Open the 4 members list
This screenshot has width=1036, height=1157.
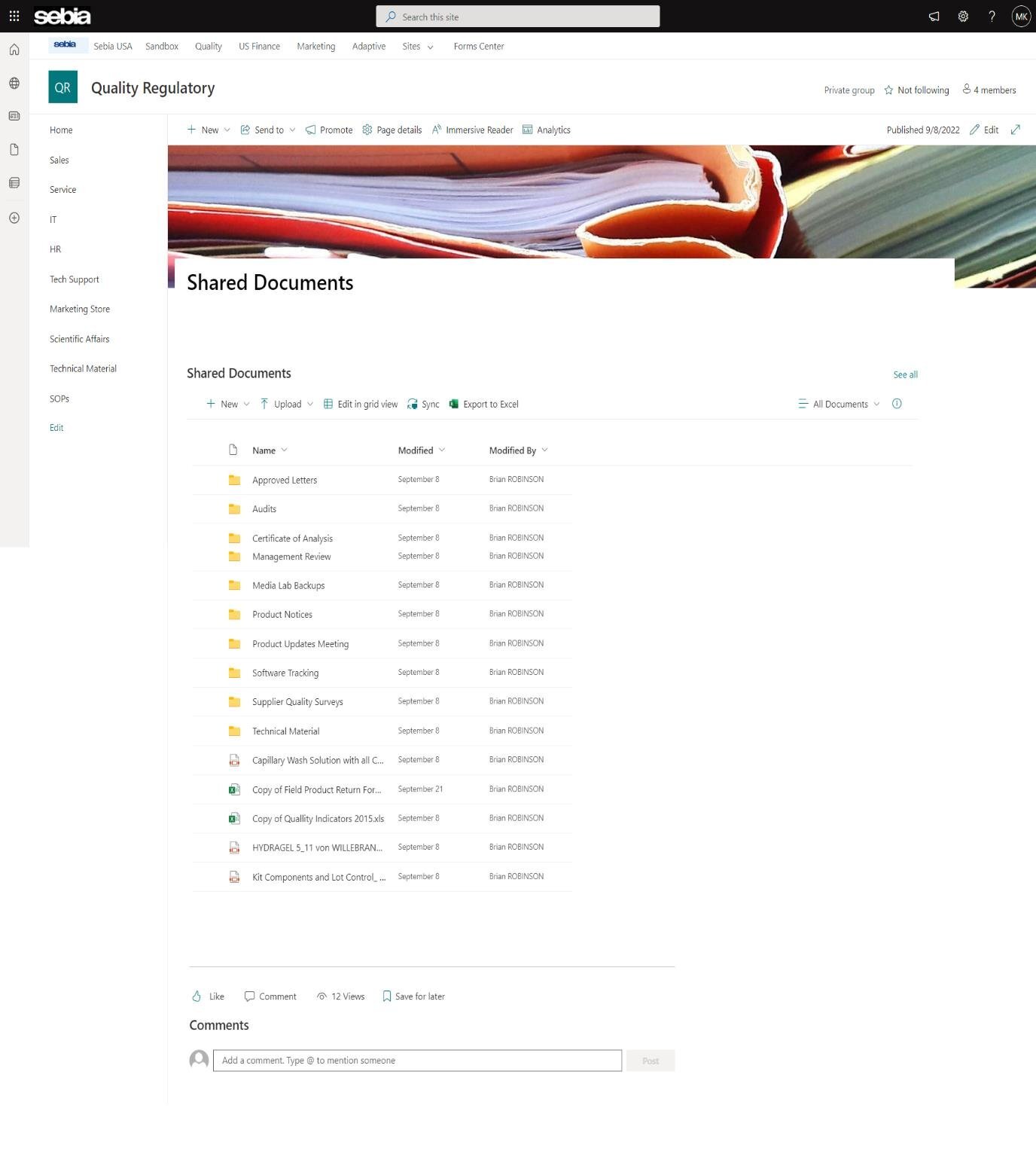coord(989,90)
